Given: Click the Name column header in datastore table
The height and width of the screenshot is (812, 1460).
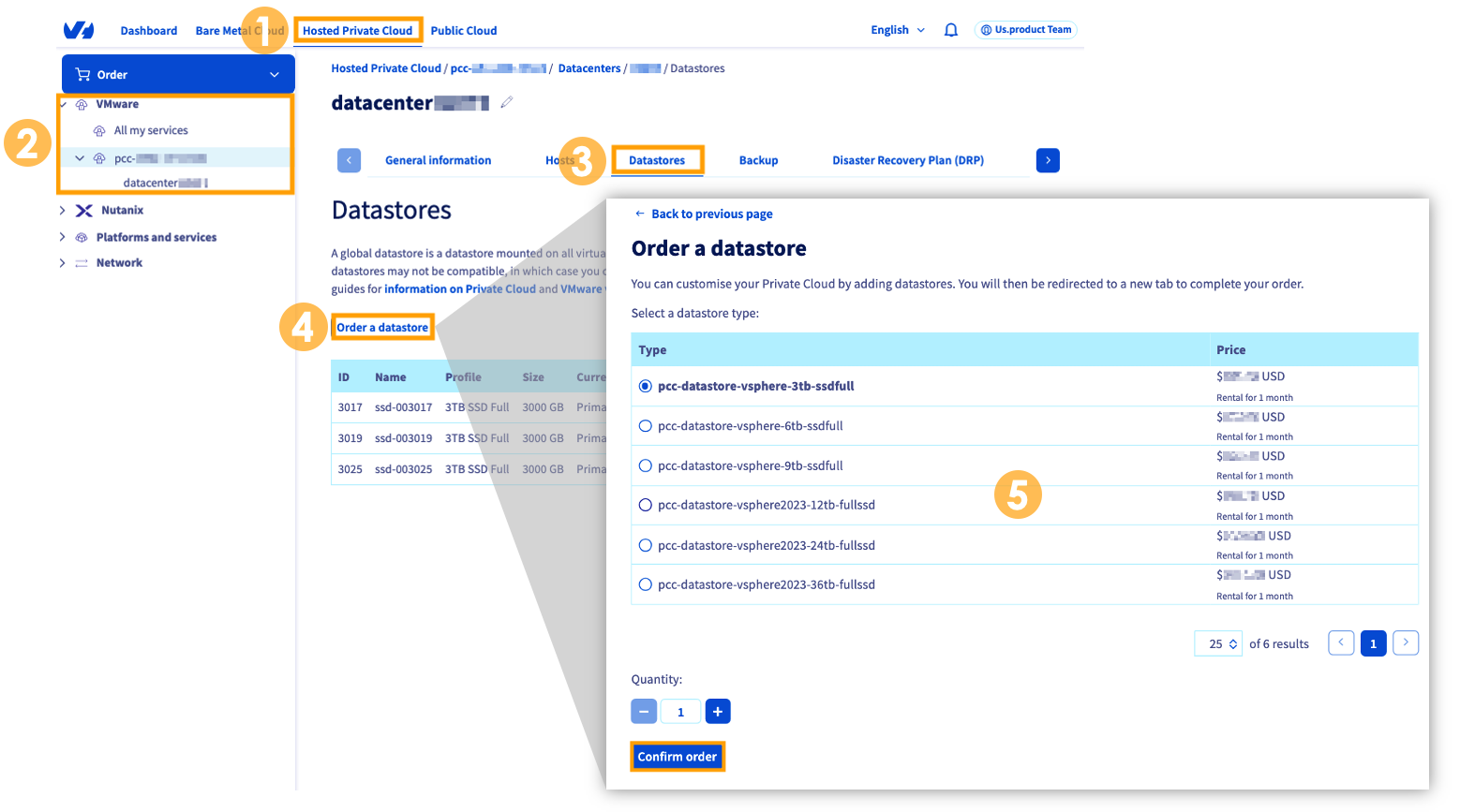Looking at the screenshot, I should click(391, 377).
